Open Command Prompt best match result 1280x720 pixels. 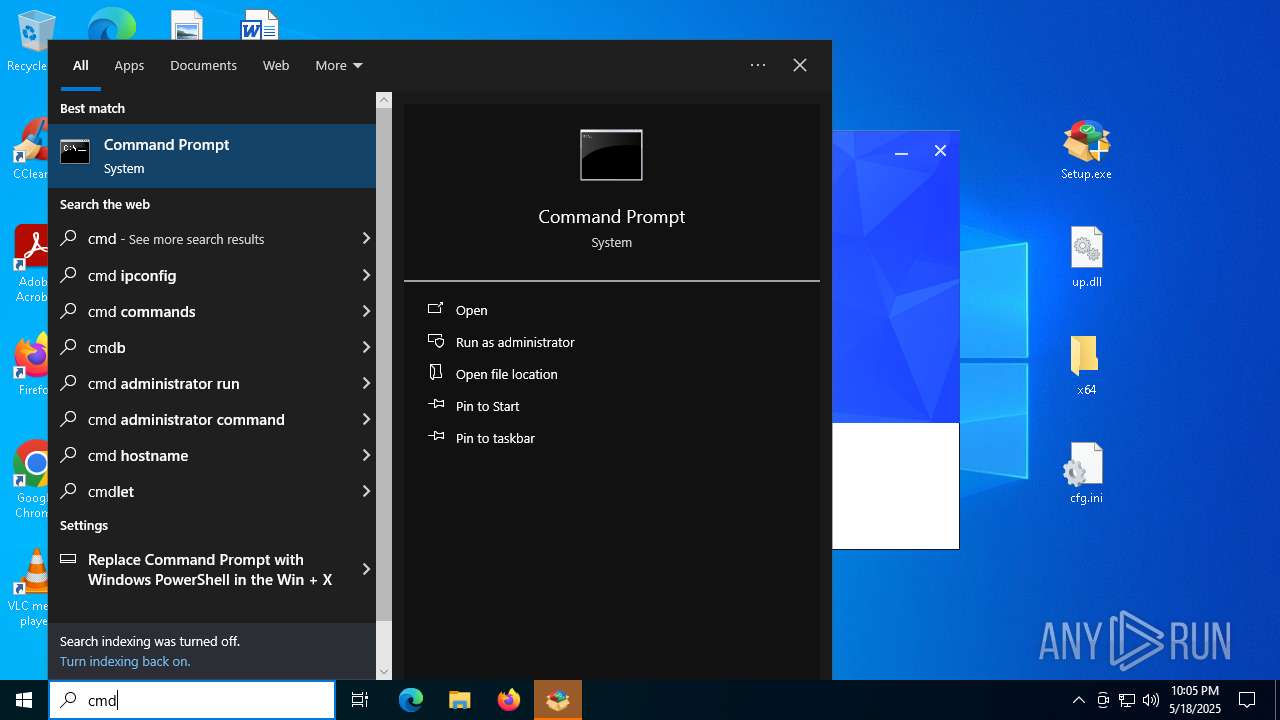tap(212, 156)
